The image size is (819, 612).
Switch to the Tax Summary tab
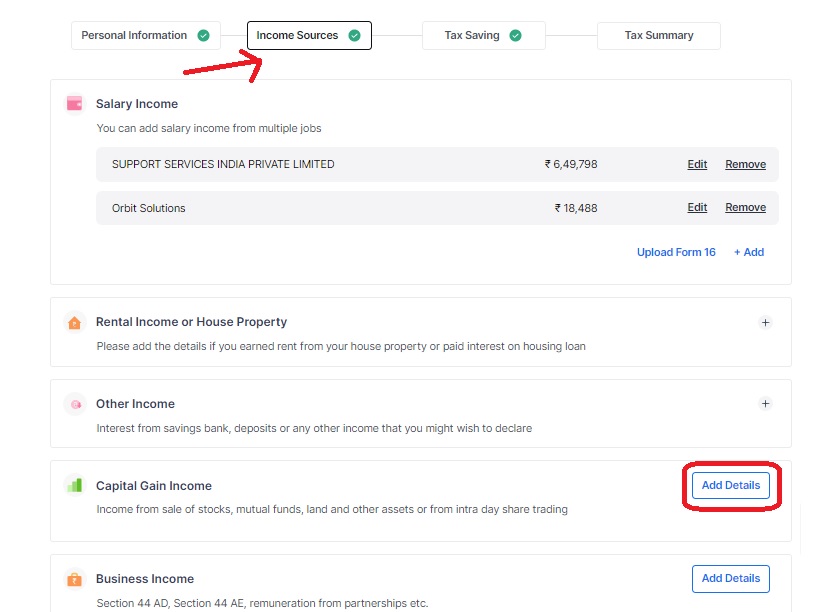pos(659,34)
